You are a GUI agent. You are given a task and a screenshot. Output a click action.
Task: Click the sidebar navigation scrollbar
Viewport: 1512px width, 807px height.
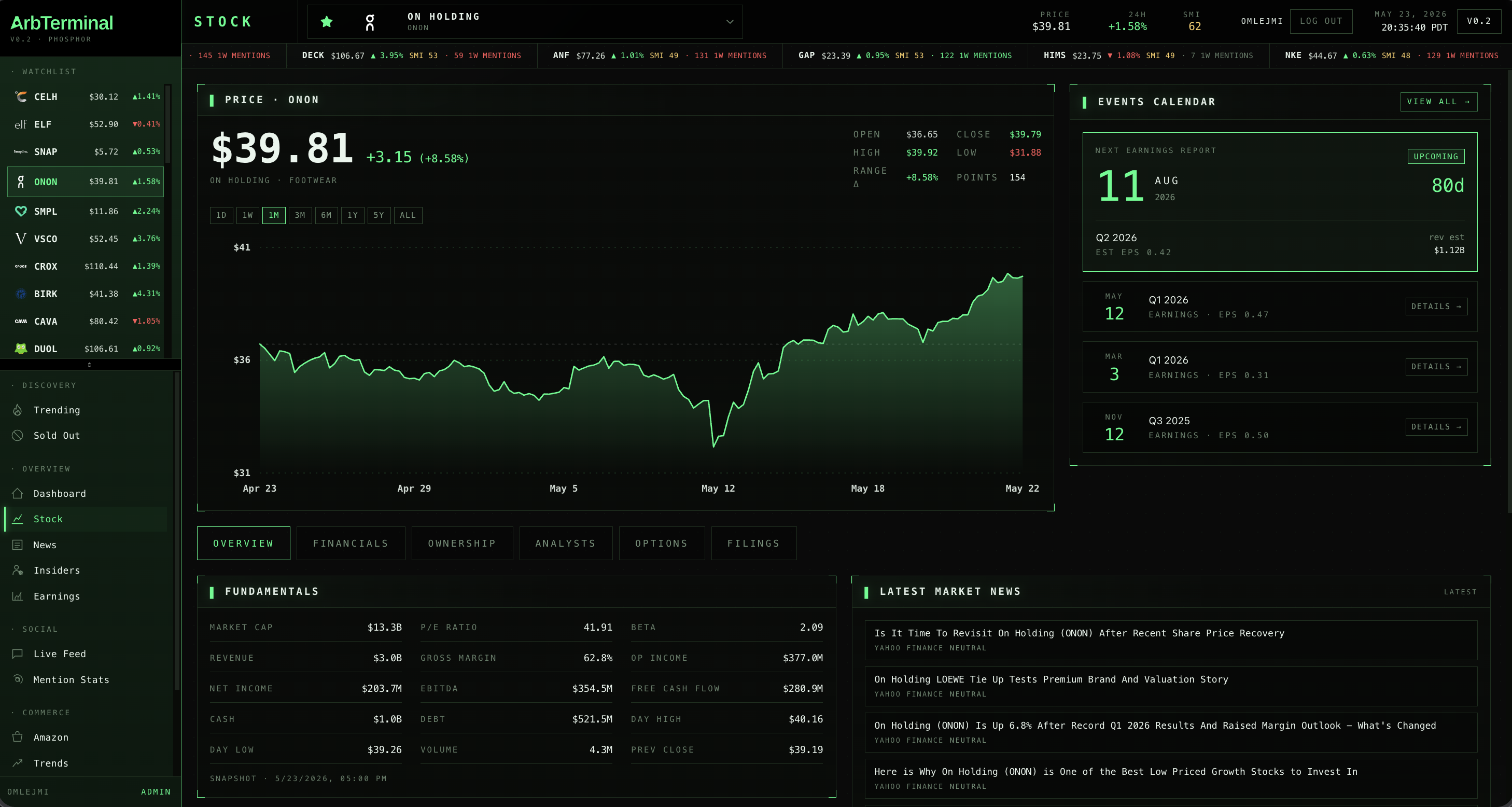point(177,531)
